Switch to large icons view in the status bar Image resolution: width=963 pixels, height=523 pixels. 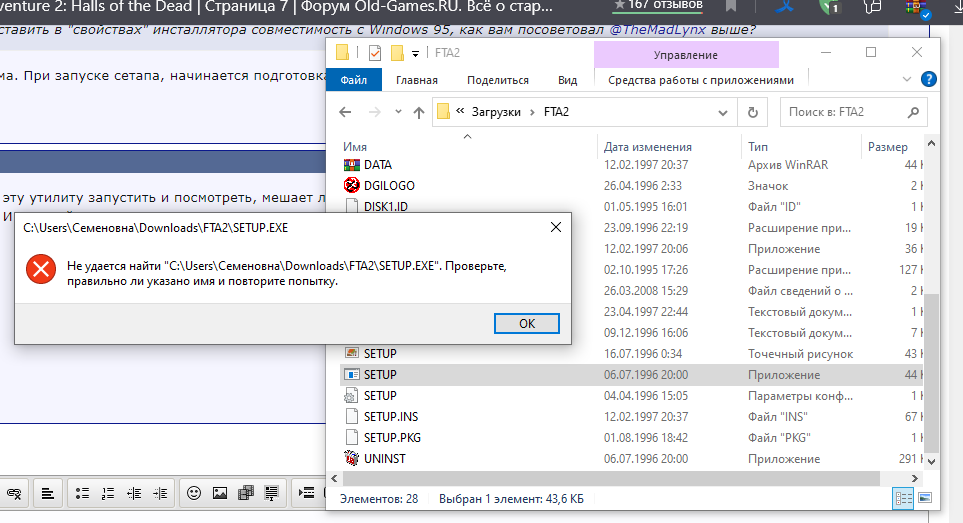click(925, 498)
